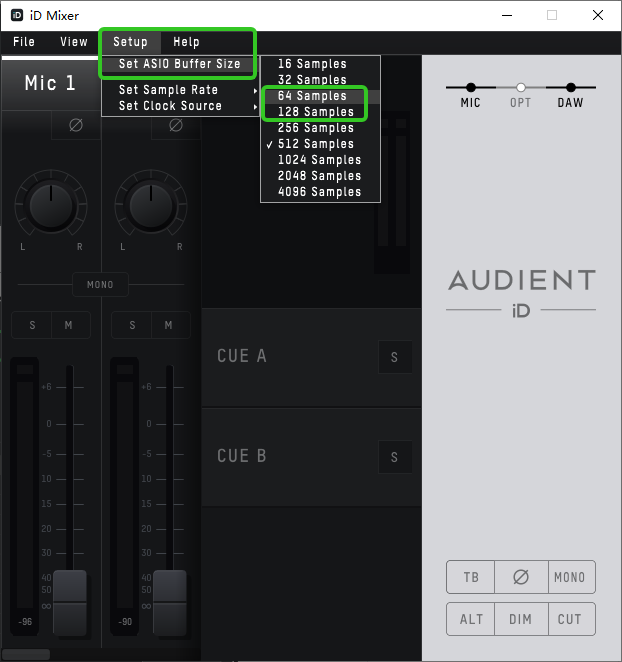
Task: Click the second channel pan knob
Action: pyautogui.click(x=151, y=206)
